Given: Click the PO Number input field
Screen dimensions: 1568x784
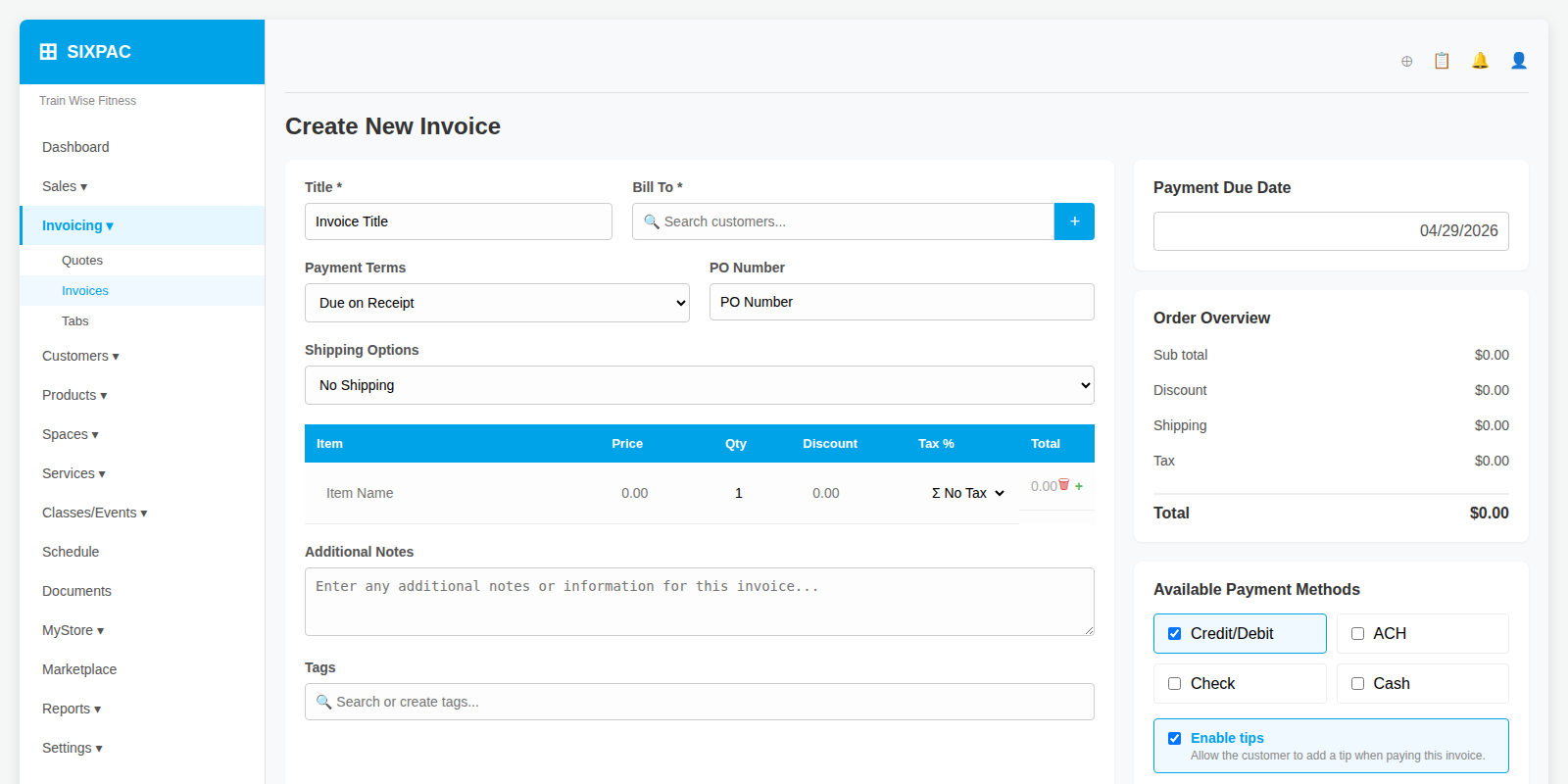Looking at the screenshot, I should (x=902, y=302).
